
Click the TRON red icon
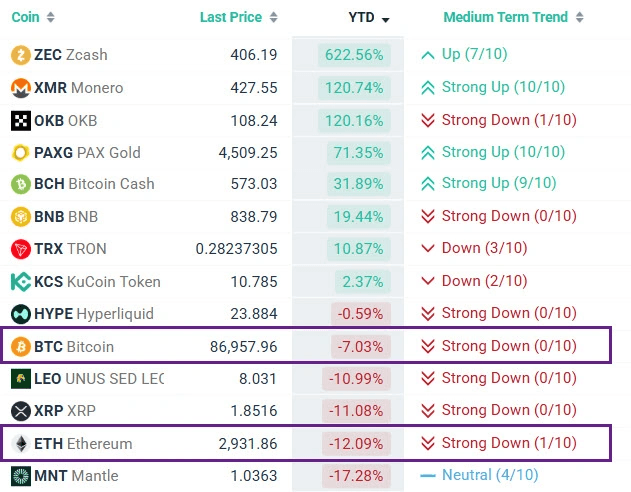coord(21,249)
